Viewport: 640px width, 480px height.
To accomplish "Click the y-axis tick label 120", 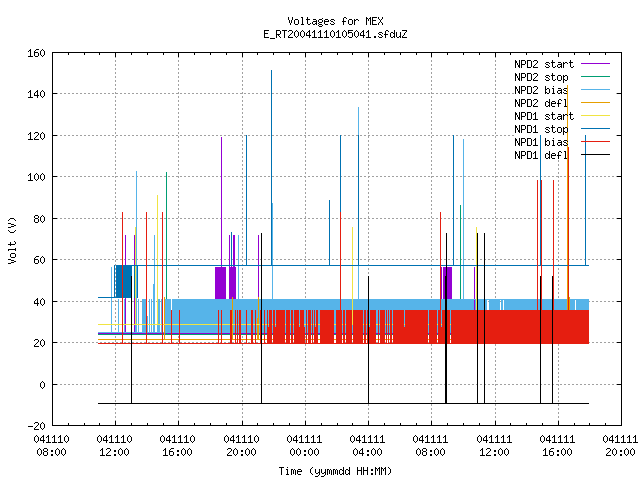I will (36, 136).
